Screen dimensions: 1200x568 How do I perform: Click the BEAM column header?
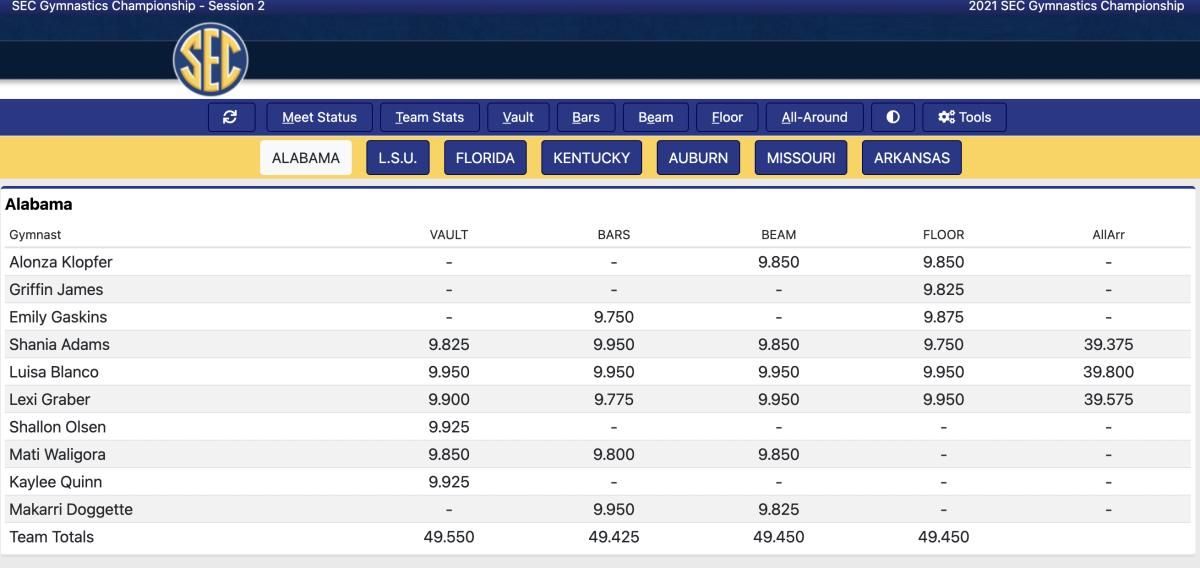tap(779, 235)
